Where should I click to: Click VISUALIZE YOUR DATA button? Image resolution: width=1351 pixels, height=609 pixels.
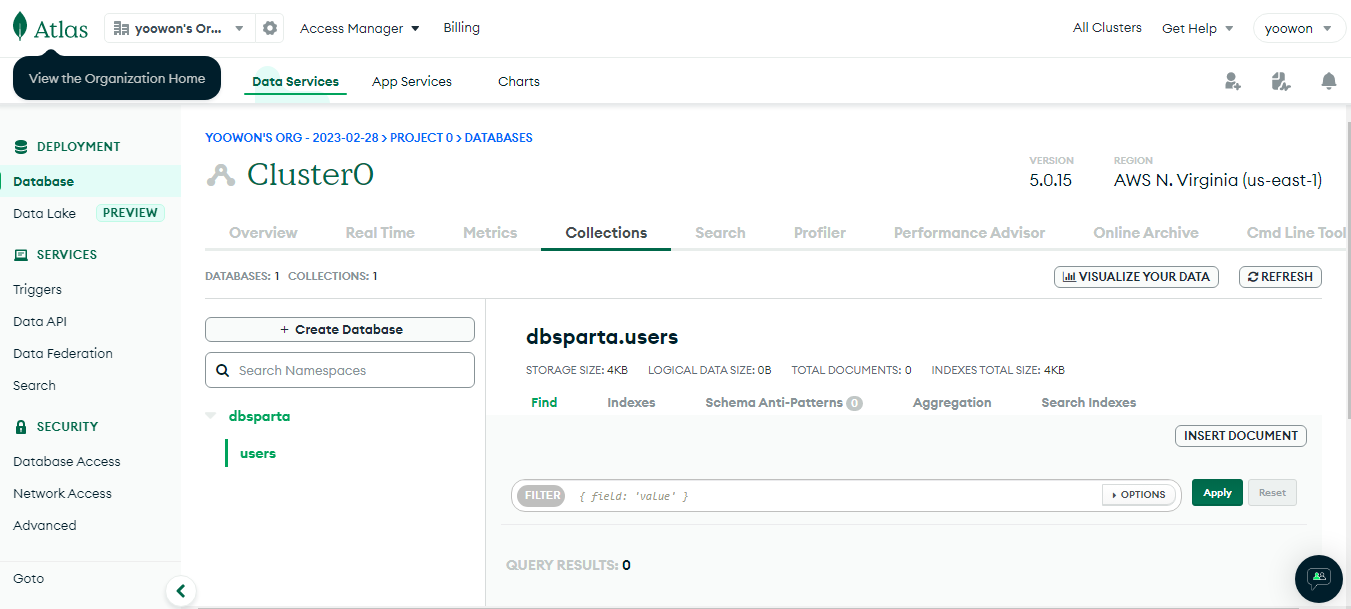[x=1136, y=277]
